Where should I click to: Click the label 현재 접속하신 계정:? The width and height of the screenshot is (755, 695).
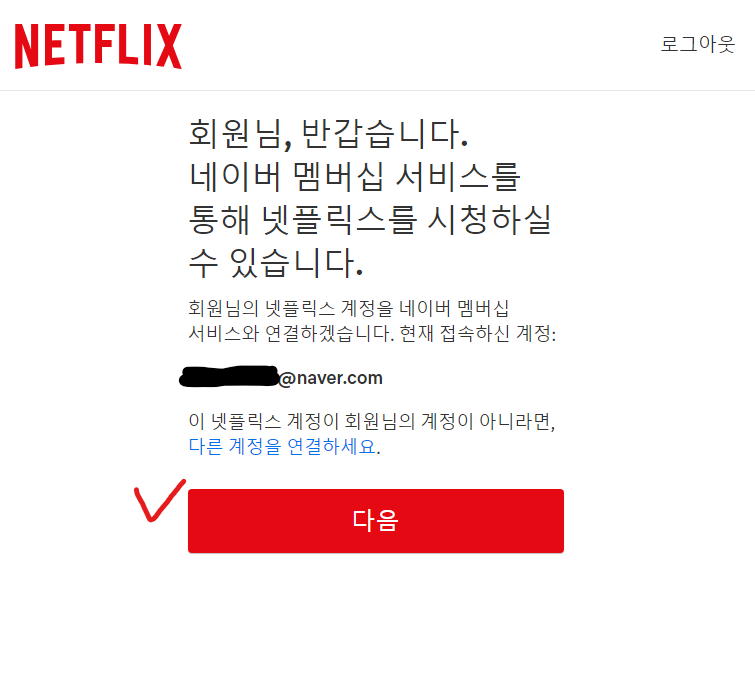(478, 333)
